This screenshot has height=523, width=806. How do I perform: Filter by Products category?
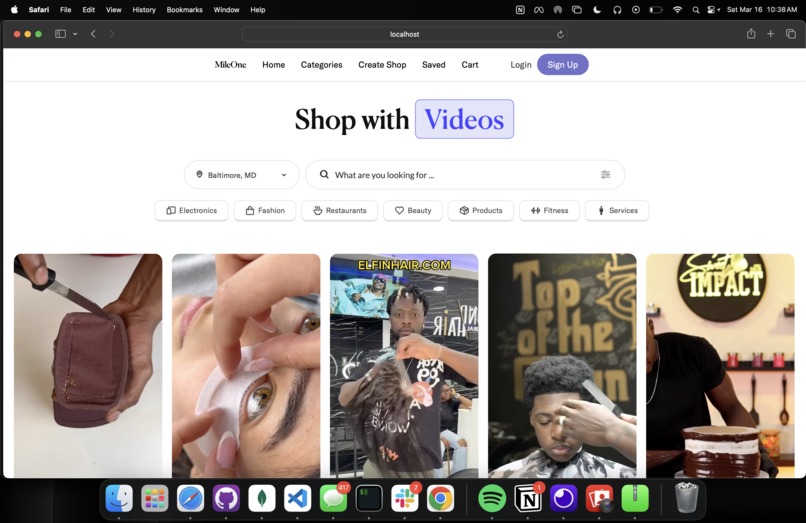pos(481,210)
